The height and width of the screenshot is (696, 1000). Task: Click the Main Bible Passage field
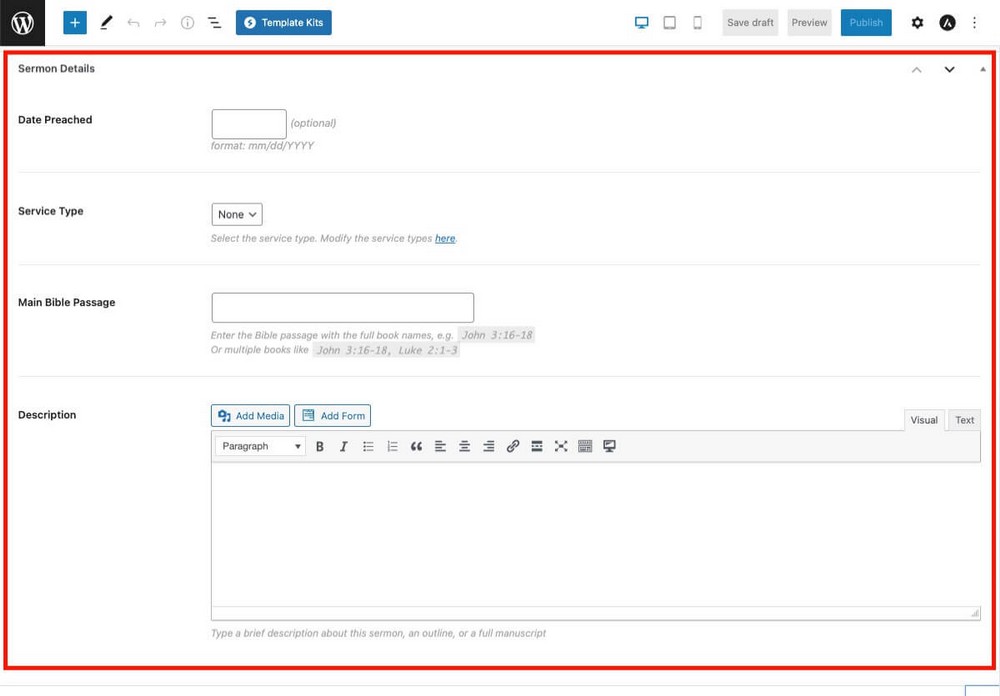click(x=343, y=307)
